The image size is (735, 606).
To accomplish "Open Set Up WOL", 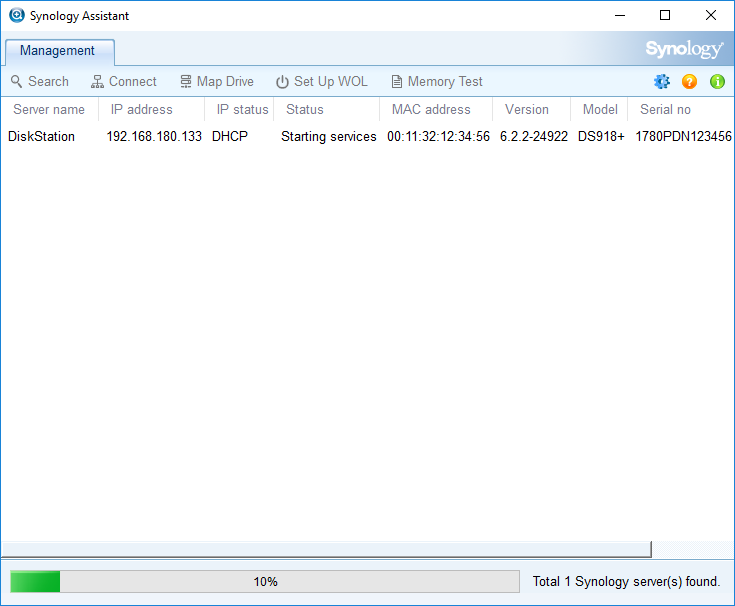I will (x=322, y=82).
